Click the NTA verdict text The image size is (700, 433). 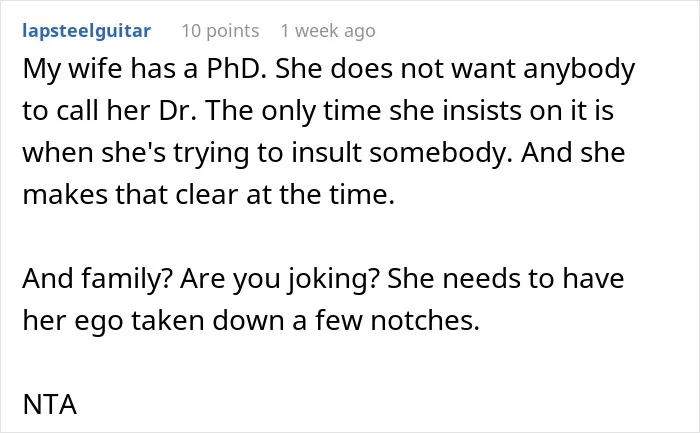50,404
